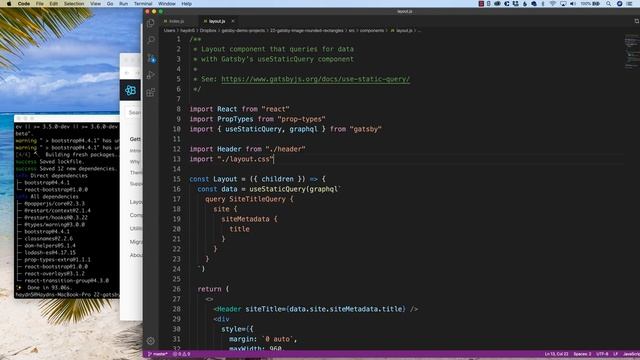This screenshot has width=640, height=360.
Task: Open macOS Spotlight search icon
Action: [x=608, y=4]
